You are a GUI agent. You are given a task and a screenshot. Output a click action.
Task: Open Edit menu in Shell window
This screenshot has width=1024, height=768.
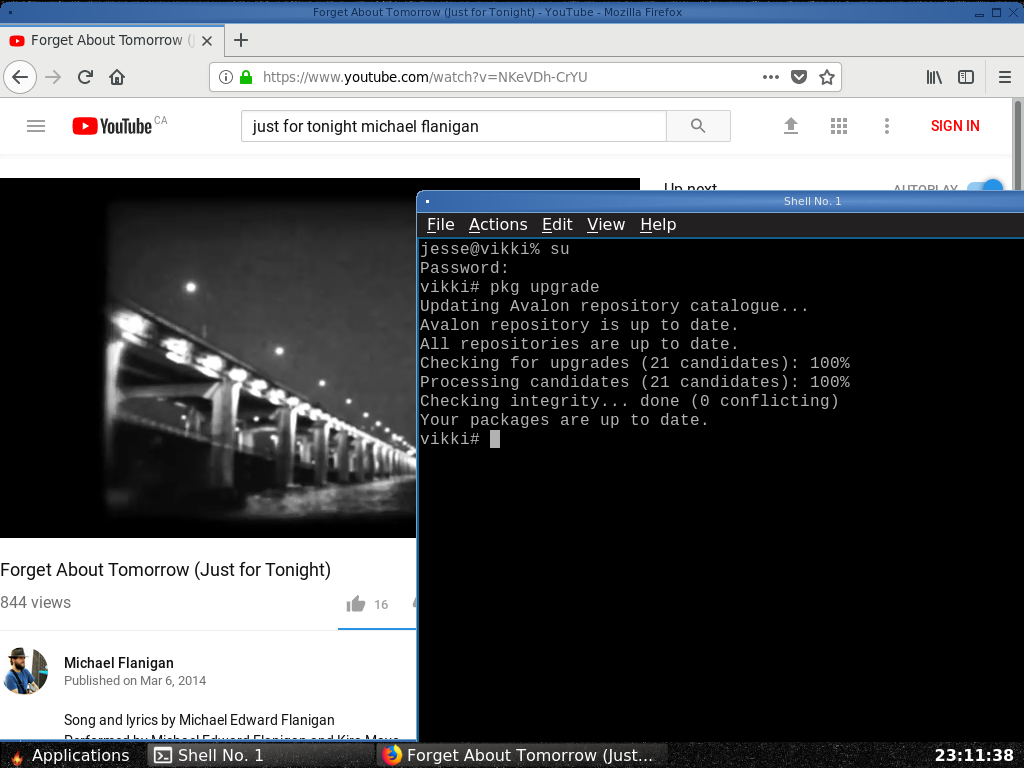click(x=557, y=225)
